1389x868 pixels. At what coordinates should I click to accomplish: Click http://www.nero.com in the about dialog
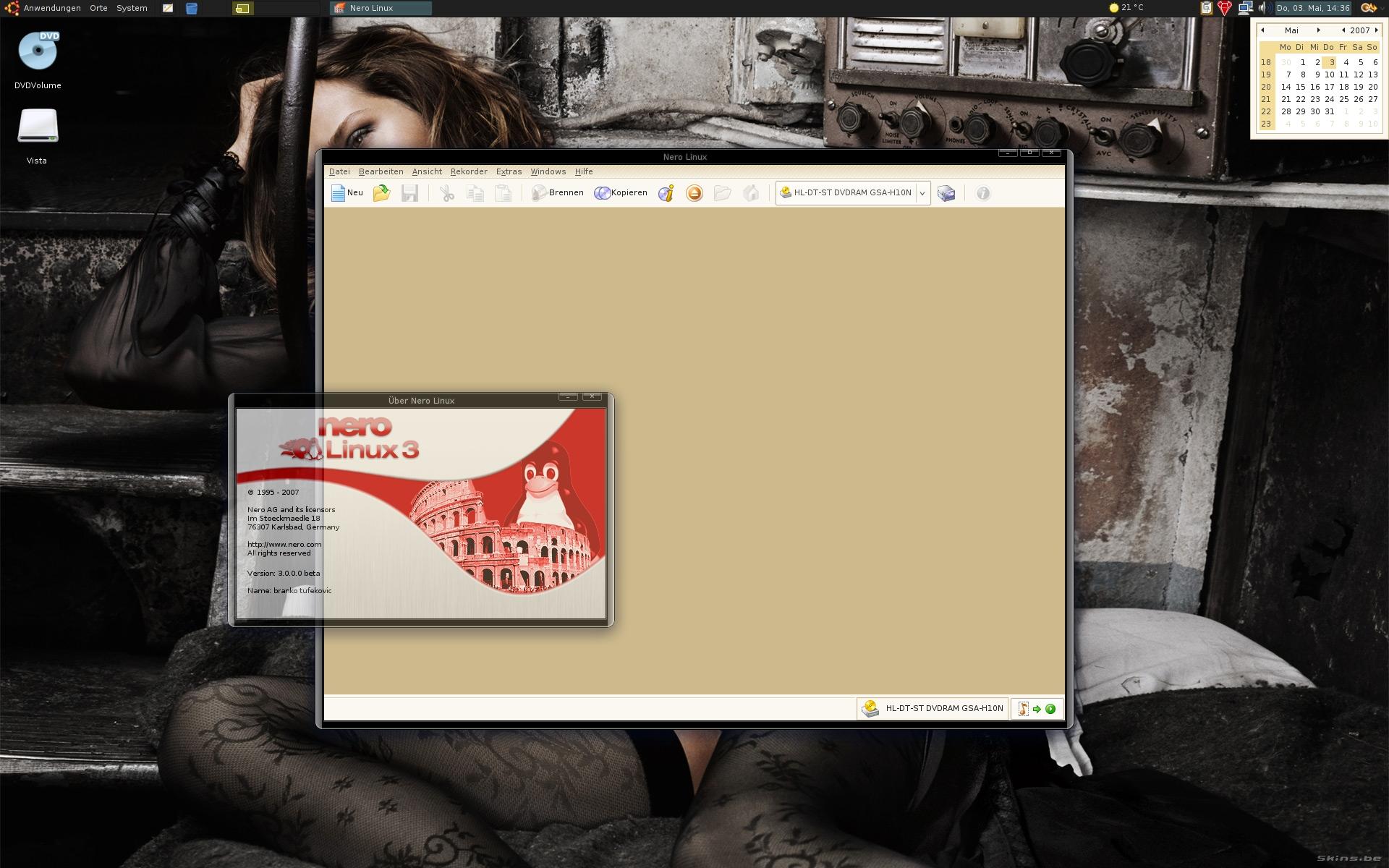click(x=284, y=545)
